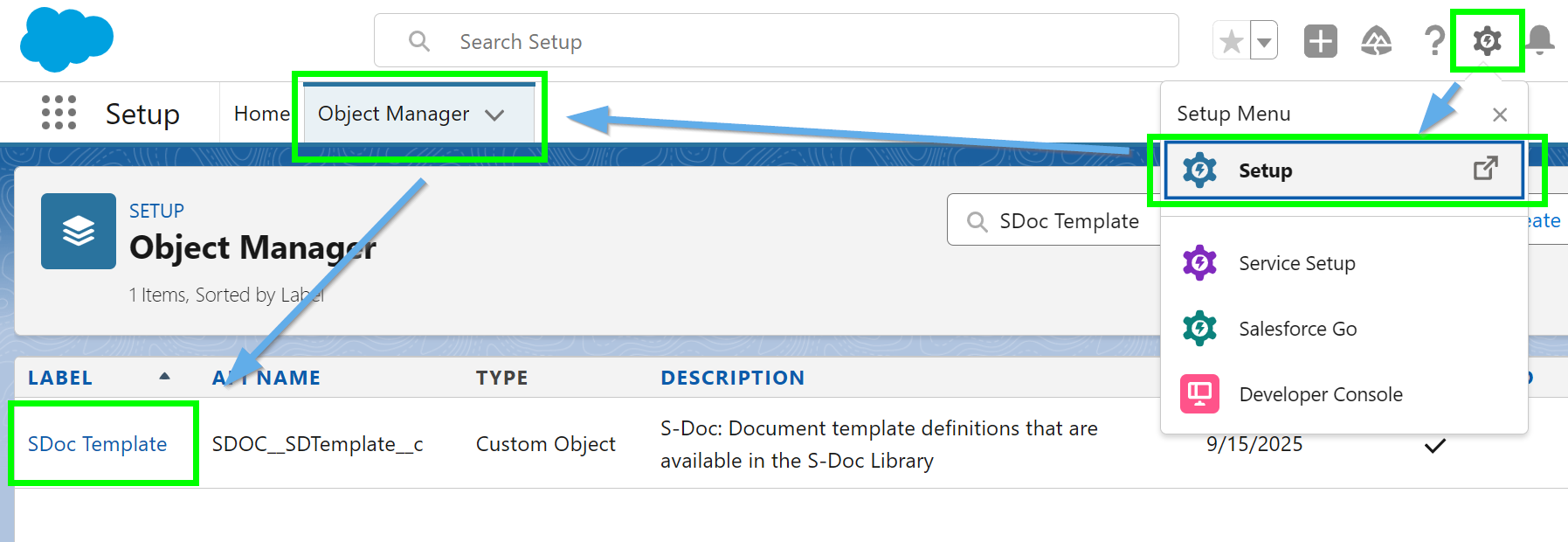The image size is (1568, 542).
Task: Close the Setup Menu panel
Action: [x=1500, y=115]
